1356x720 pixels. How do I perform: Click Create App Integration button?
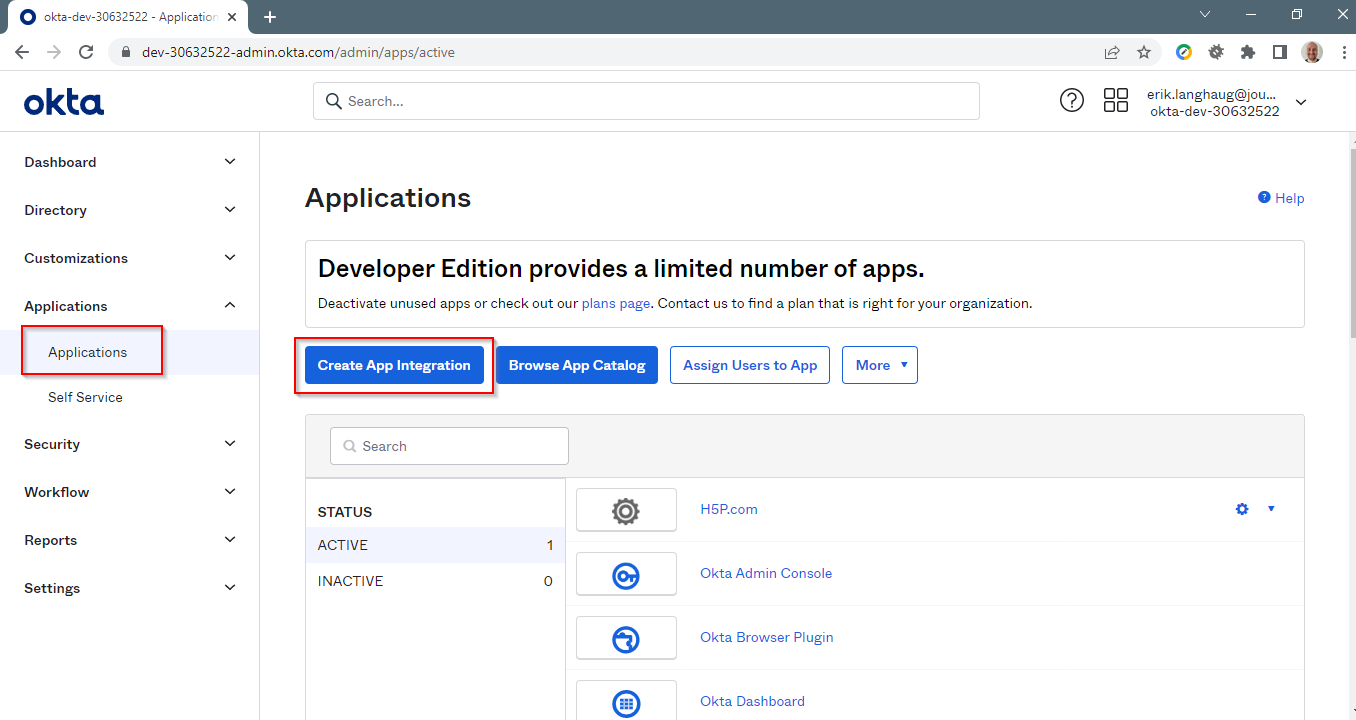[394, 365]
